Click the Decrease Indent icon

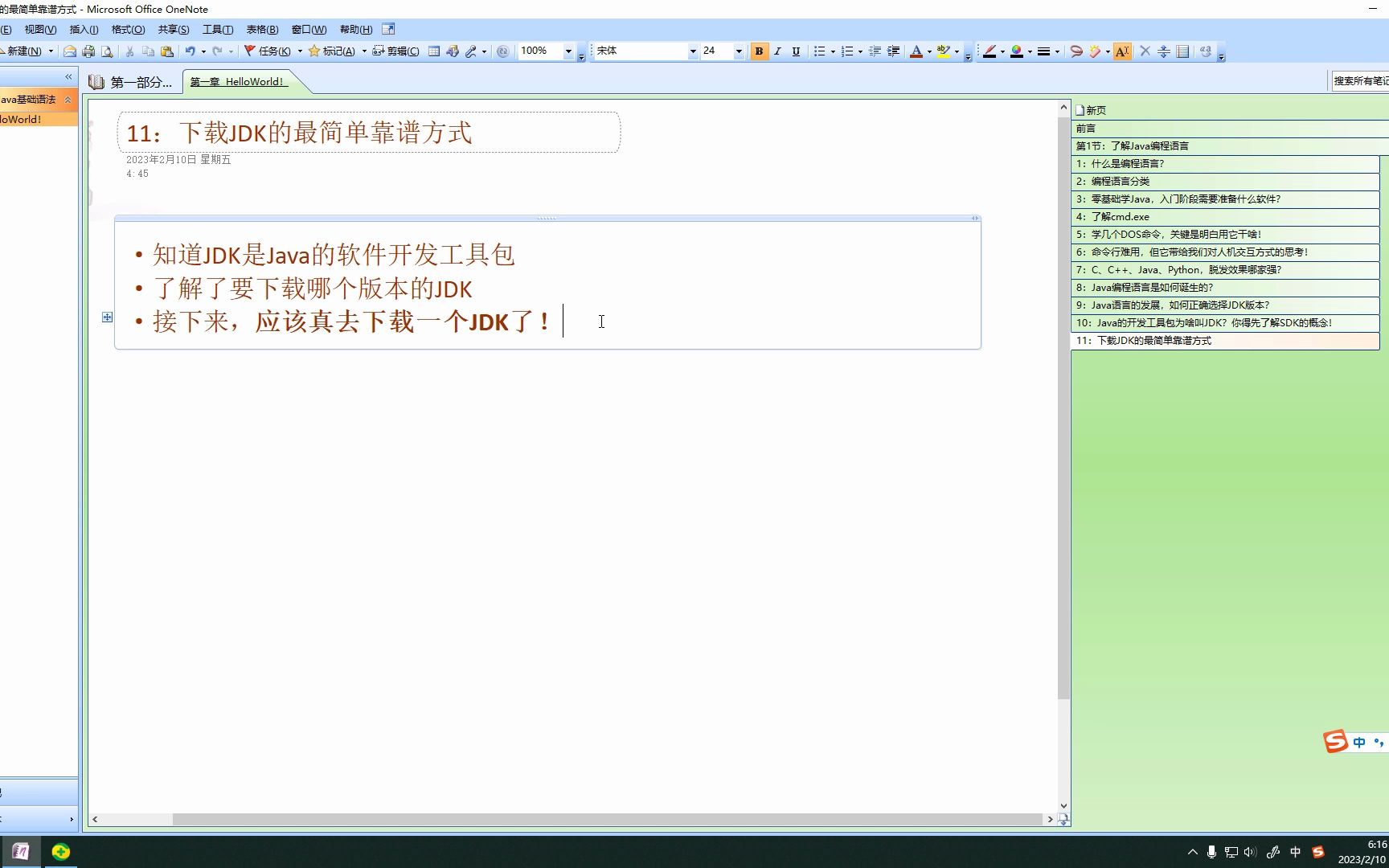tap(875, 51)
